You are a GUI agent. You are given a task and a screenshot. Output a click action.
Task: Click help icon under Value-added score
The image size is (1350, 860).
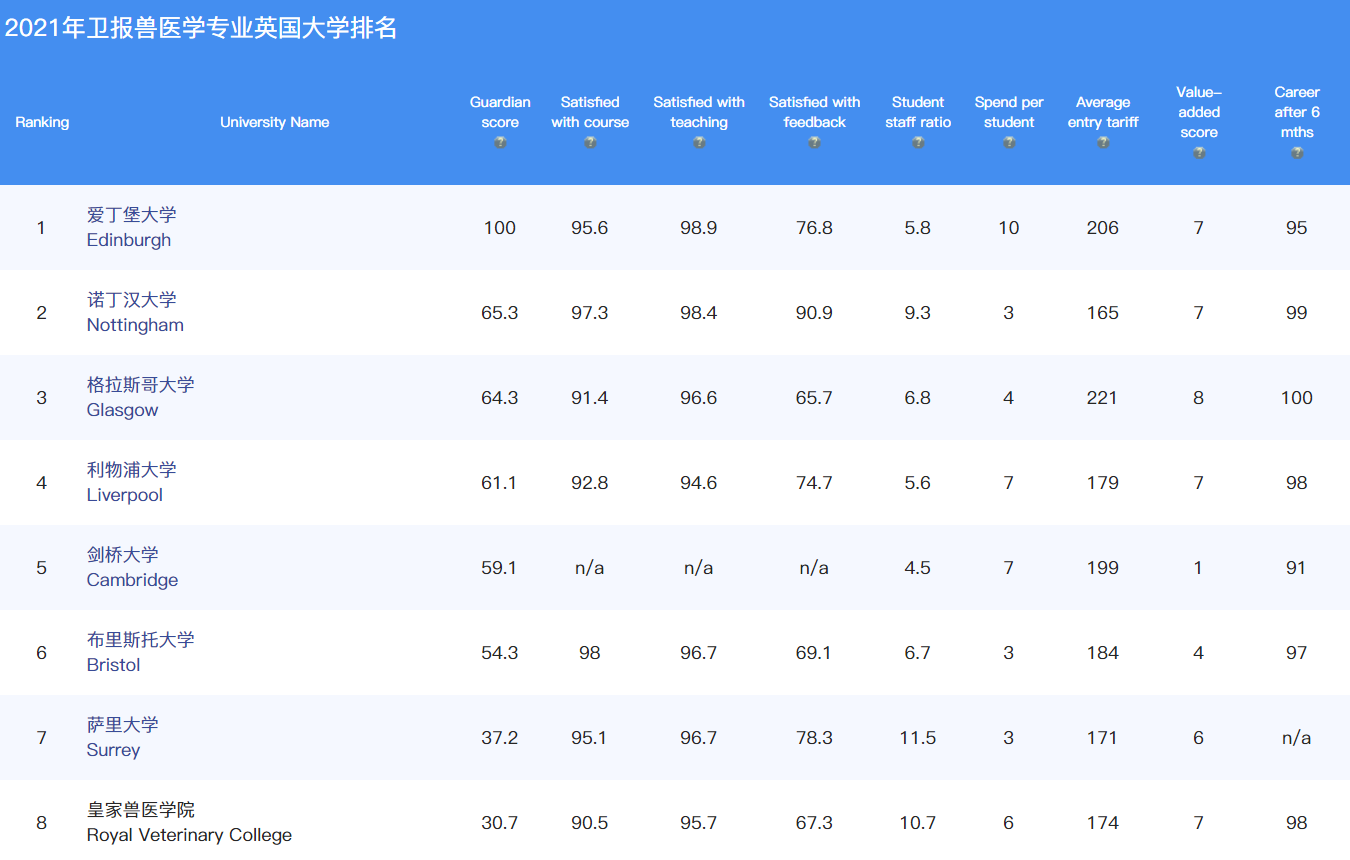tap(1199, 153)
